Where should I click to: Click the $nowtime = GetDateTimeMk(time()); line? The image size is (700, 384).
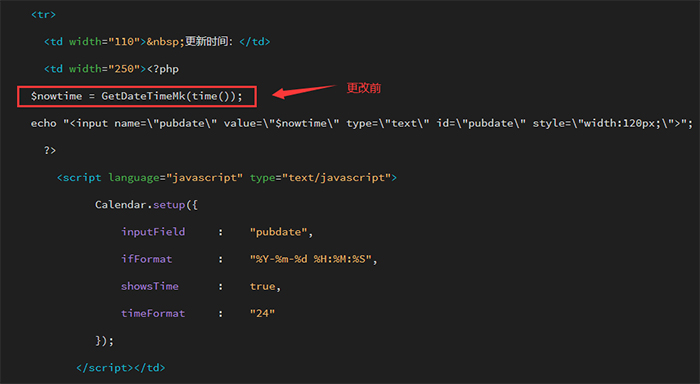click(137, 96)
